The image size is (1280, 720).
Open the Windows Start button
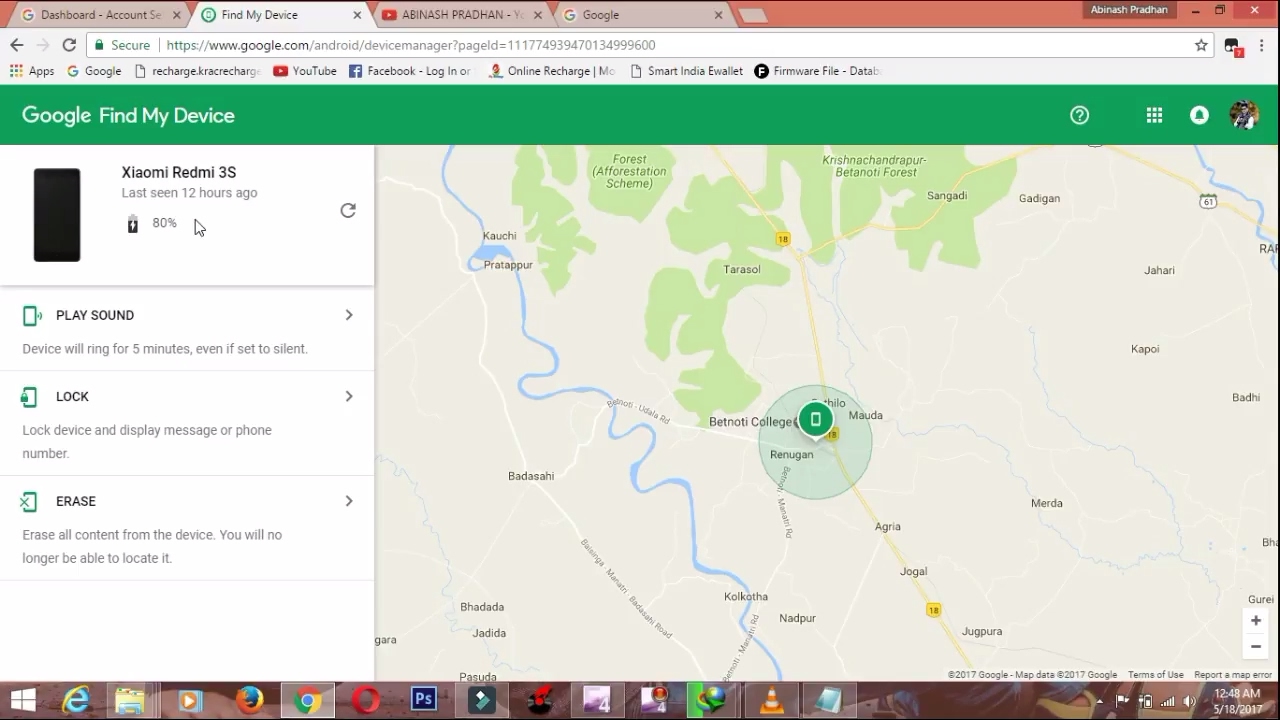click(x=23, y=700)
